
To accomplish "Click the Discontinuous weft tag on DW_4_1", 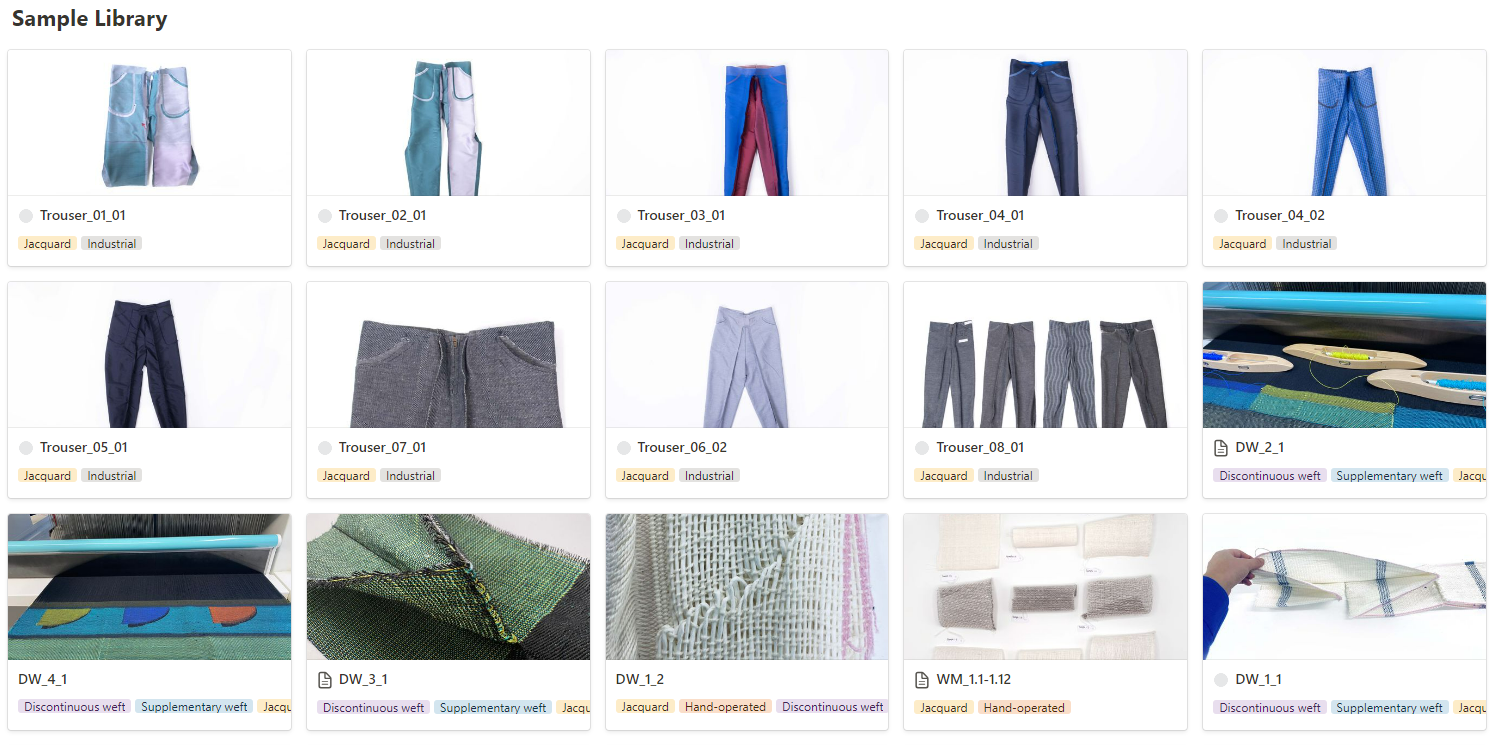I will (75, 708).
